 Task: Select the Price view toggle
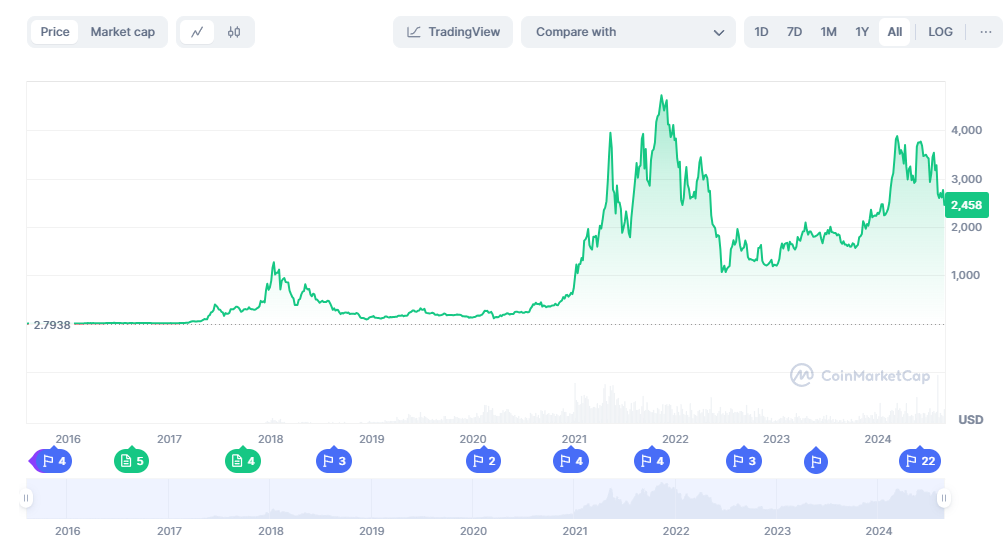[x=55, y=32]
